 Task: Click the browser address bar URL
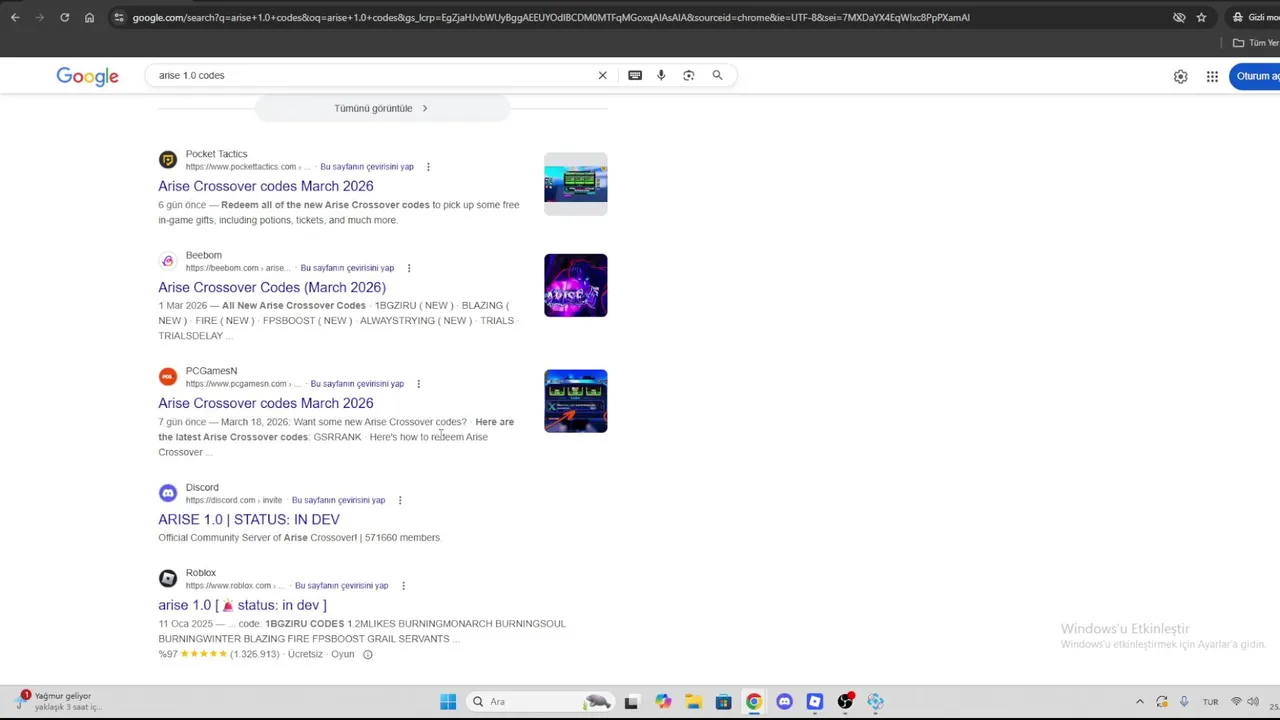[x=550, y=17]
